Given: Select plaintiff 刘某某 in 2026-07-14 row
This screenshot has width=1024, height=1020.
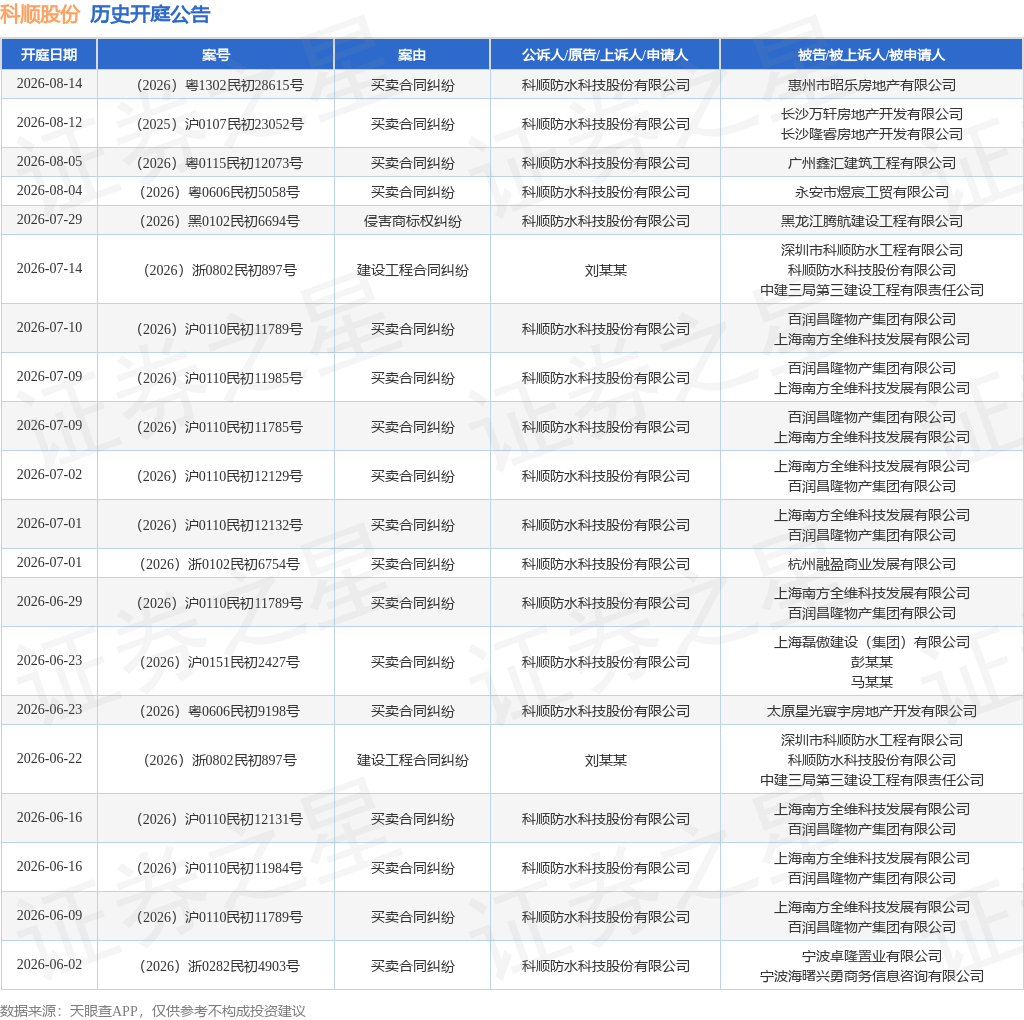Looking at the screenshot, I should [605, 270].
